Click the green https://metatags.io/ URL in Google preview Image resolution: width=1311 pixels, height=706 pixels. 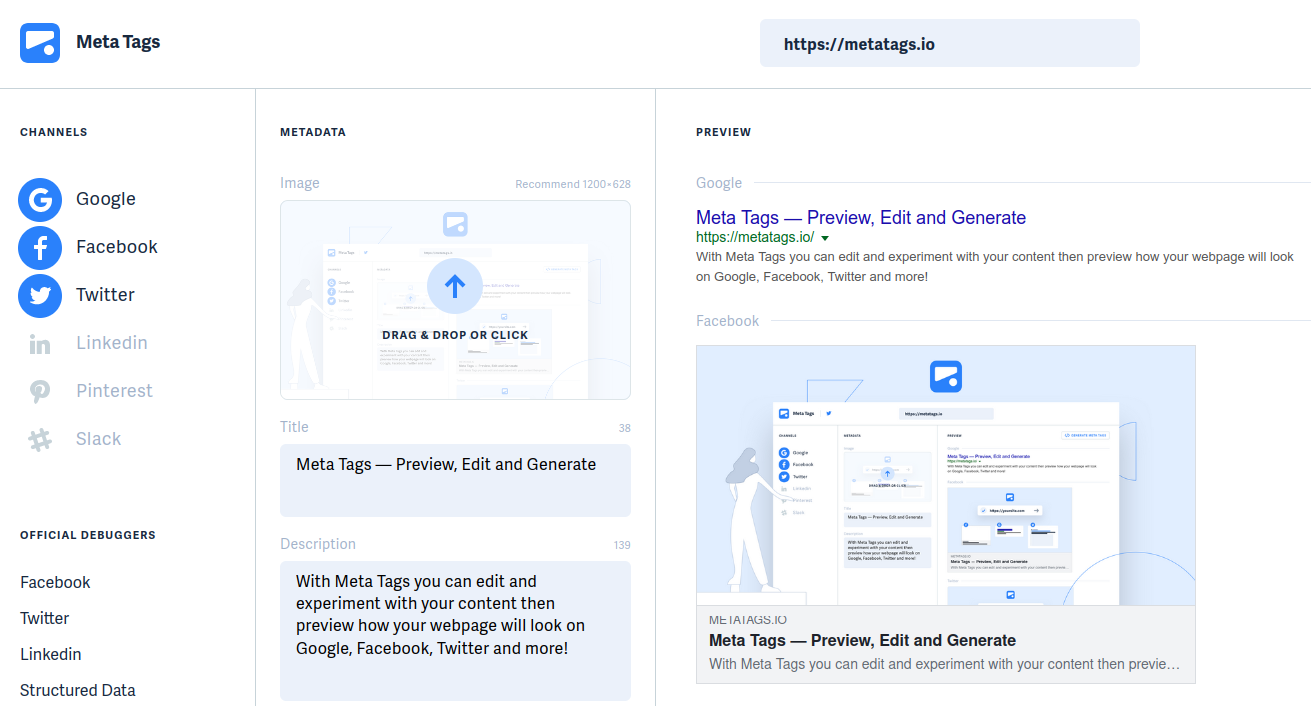click(x=755, y=237)
